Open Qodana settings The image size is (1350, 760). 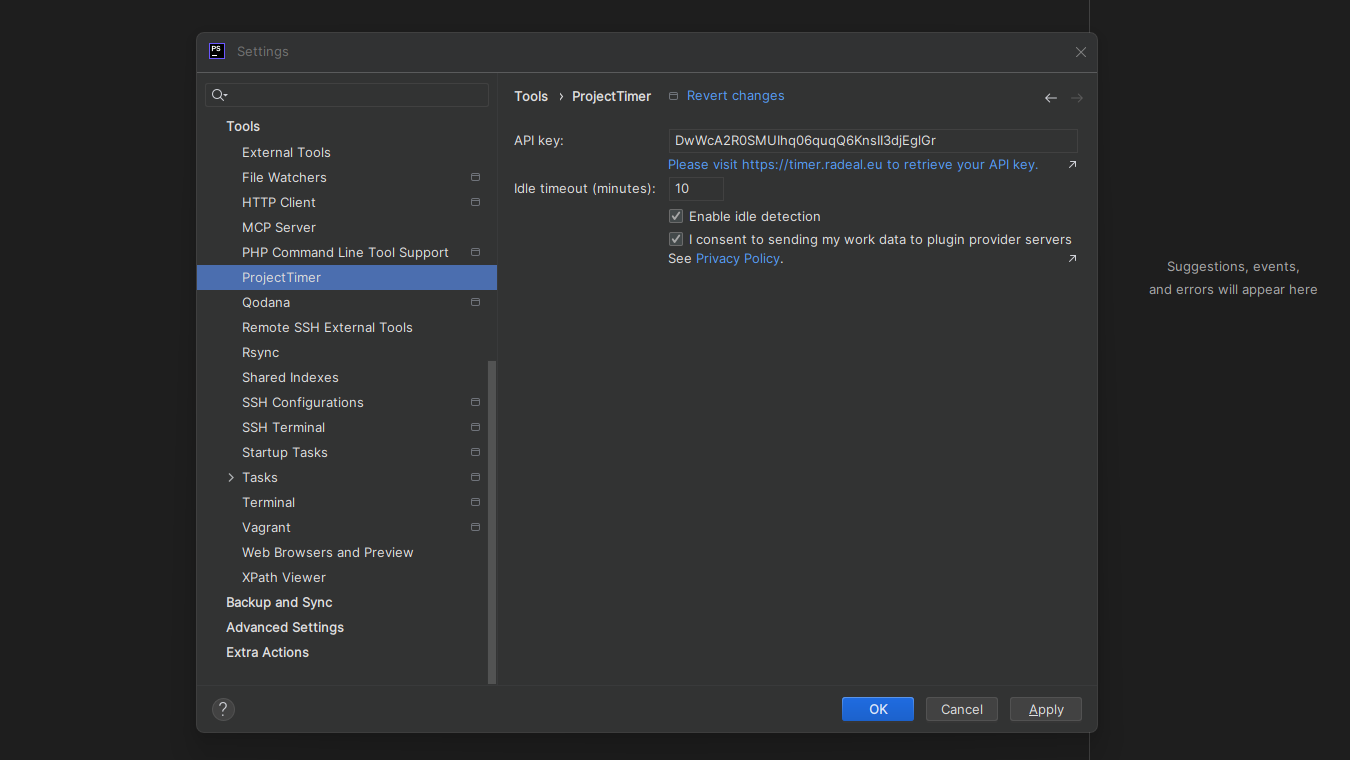pyautogui.click(x=266, y=302)
